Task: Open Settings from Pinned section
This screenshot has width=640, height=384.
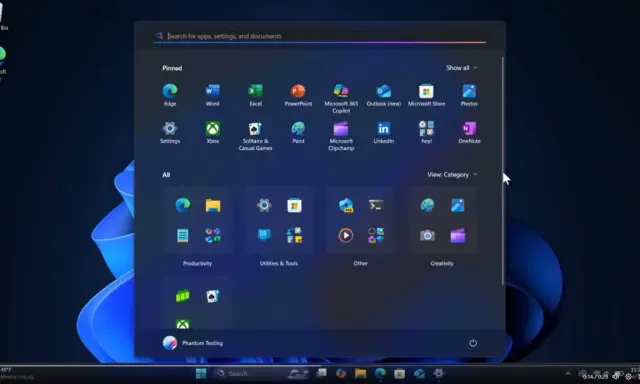Action: click(x=170, y=132)
